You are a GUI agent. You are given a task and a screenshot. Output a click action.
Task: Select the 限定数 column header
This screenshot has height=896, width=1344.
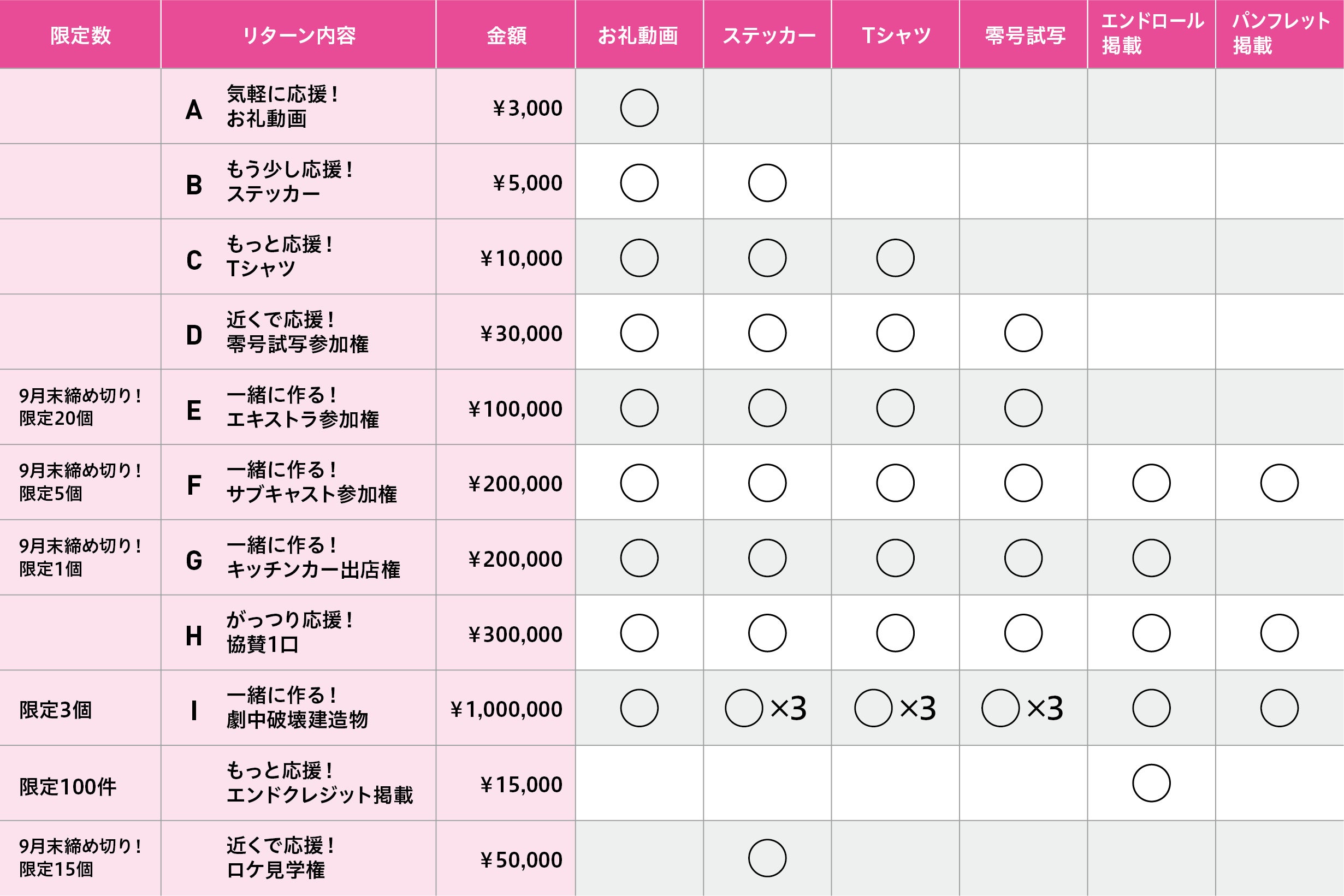tap(80, 35)
